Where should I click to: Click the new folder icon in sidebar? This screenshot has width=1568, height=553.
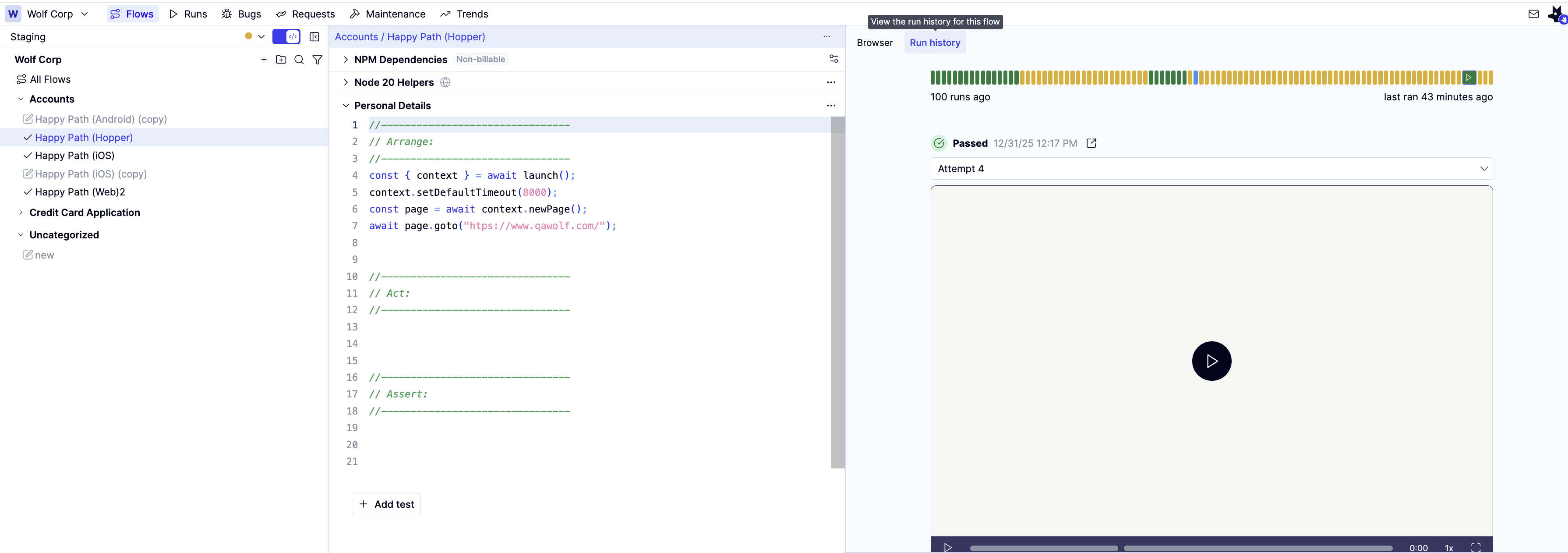pos(281,60)
